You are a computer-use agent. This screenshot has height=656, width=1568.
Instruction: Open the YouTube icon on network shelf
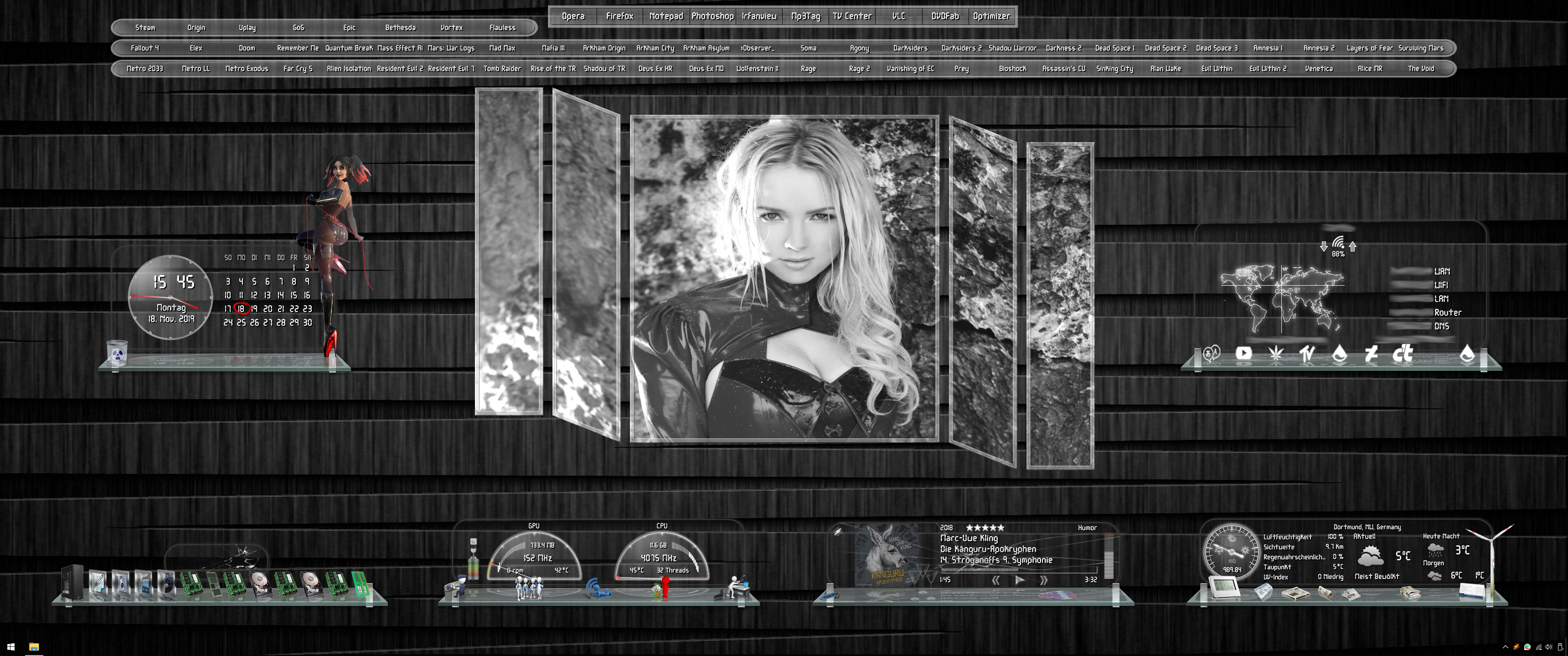pos(1243,353)
